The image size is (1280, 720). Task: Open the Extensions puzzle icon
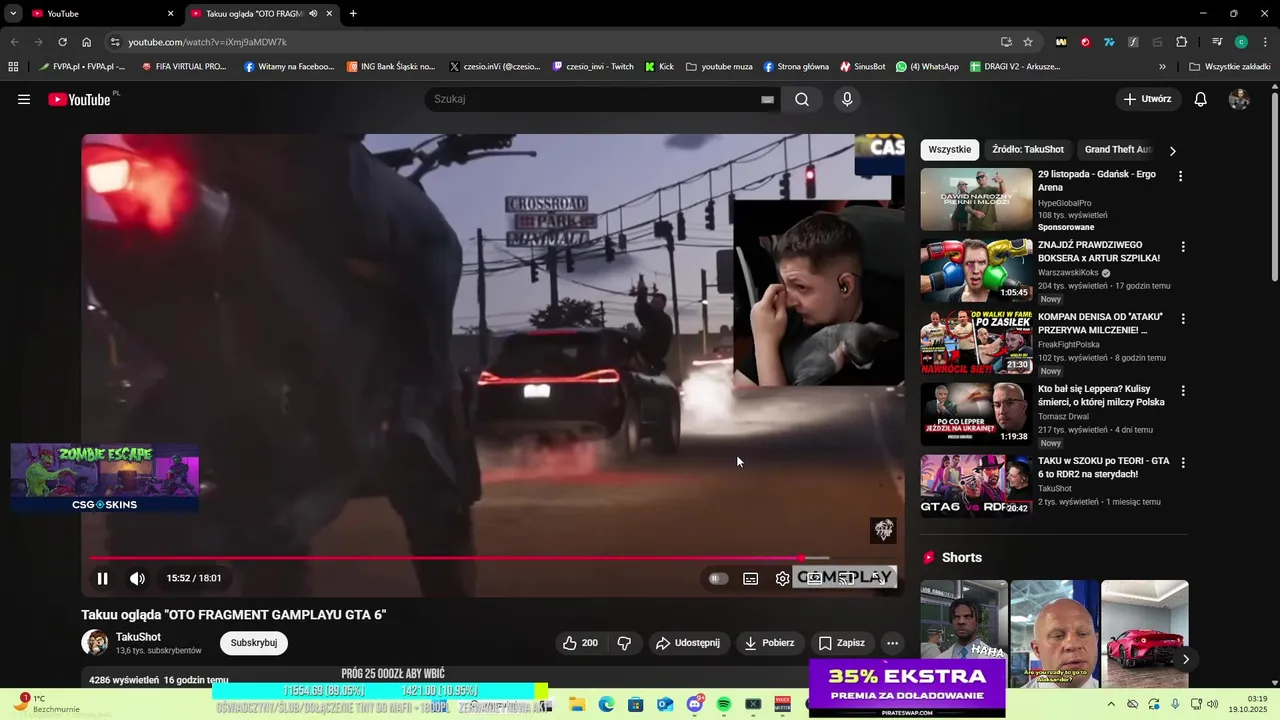[1181, 42]
